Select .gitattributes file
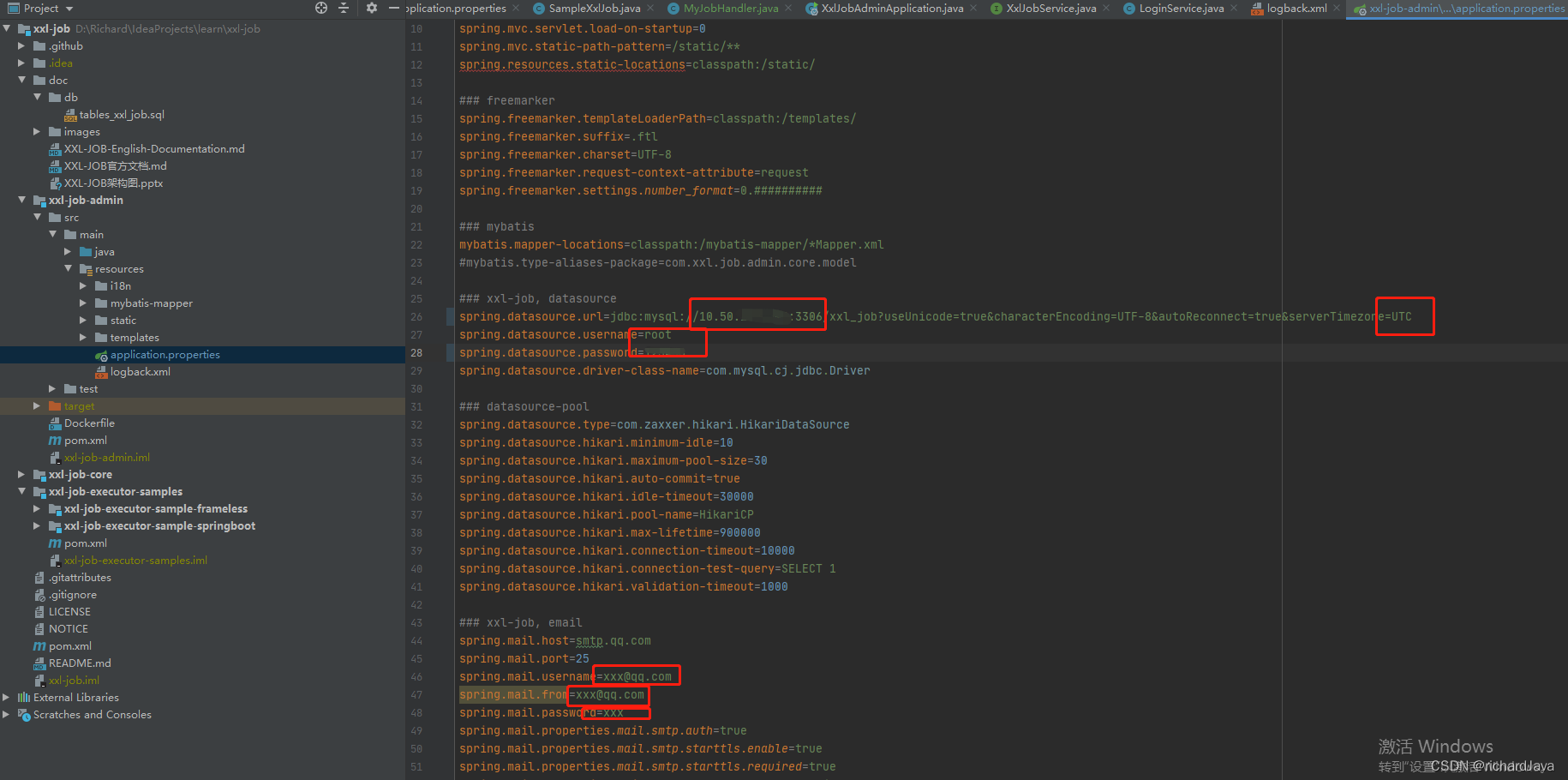This screenshot has height=780, width=1568. (80, 577)
